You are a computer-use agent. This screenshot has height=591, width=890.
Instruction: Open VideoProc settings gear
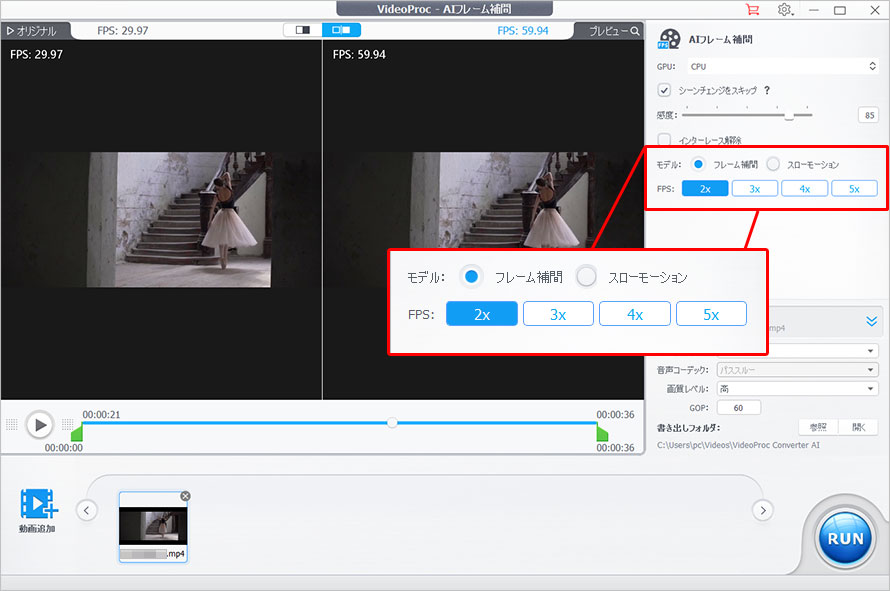785,9
